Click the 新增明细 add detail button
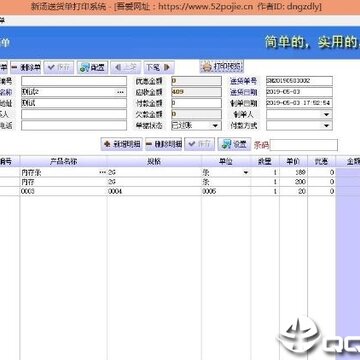The height and width of the screenshot is (360, 360). [x=122, y=144]
